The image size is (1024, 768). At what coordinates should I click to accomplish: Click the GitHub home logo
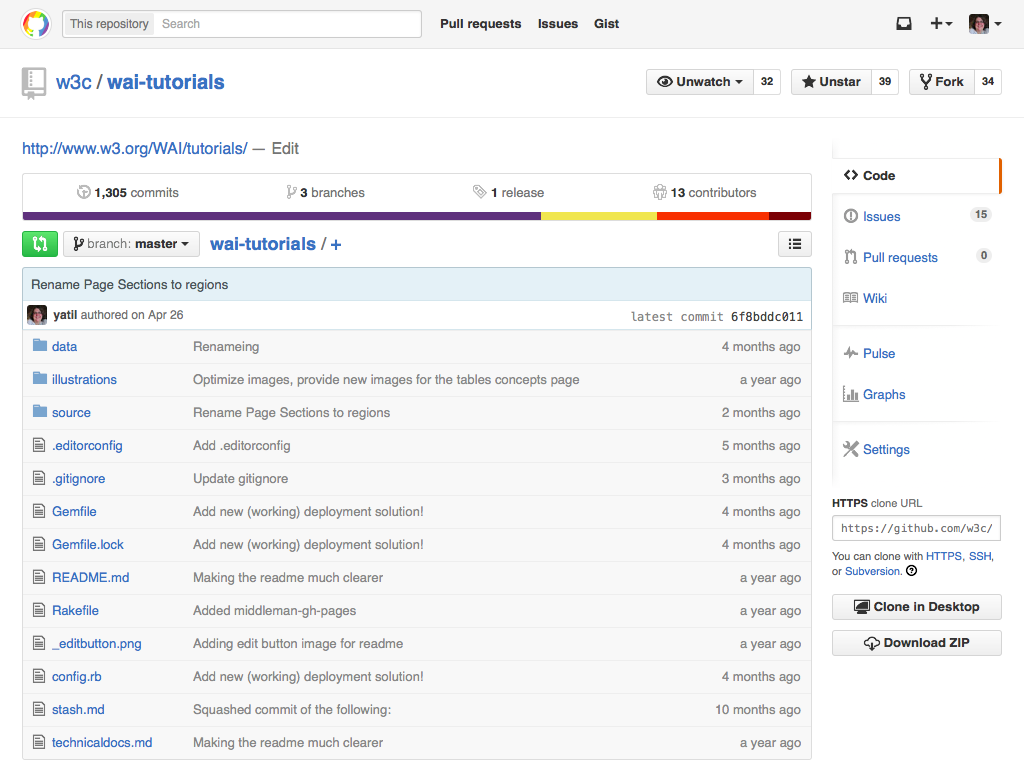coord(36,24)
